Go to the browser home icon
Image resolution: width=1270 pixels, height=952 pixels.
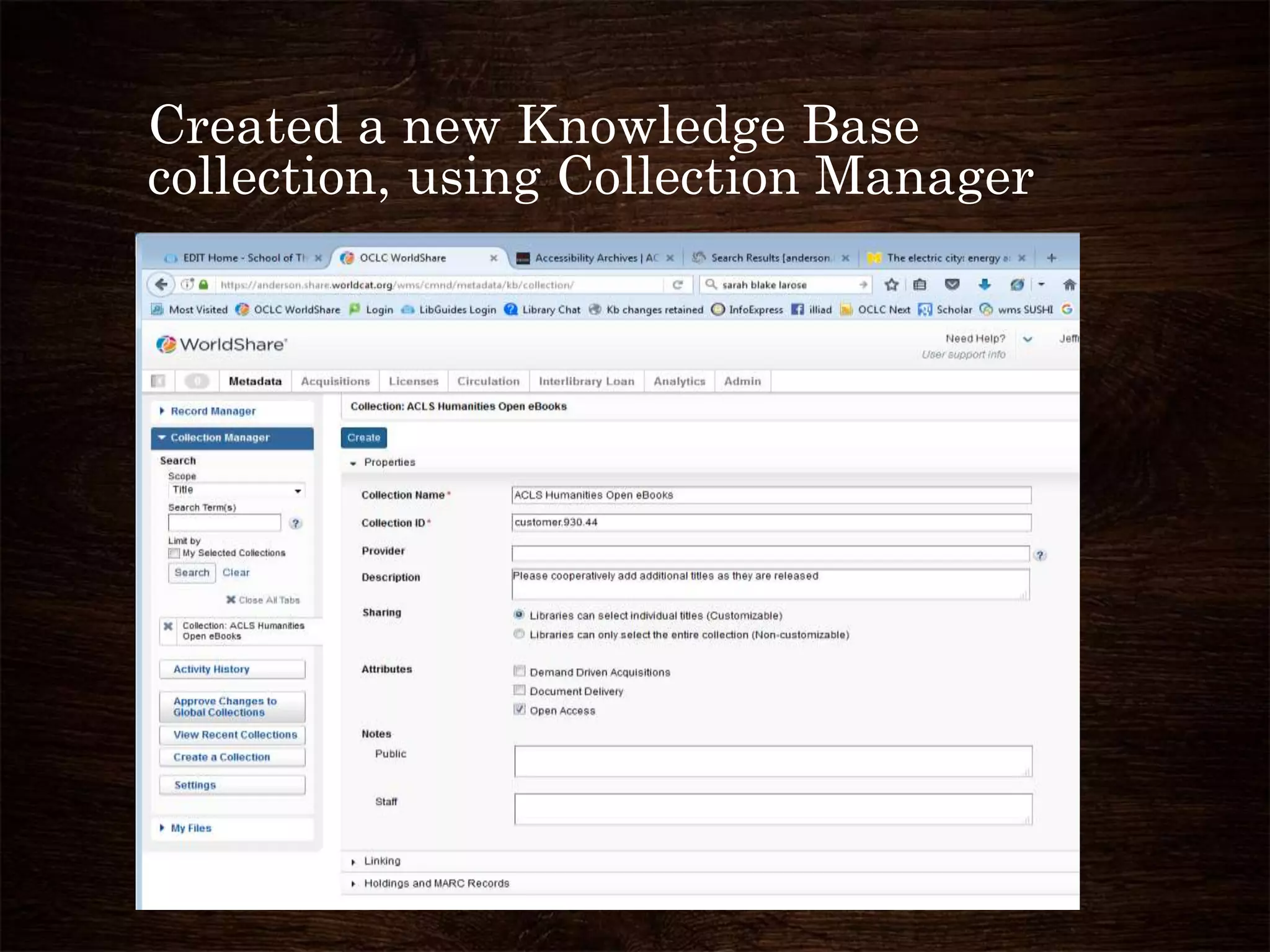coord(1069,284)
